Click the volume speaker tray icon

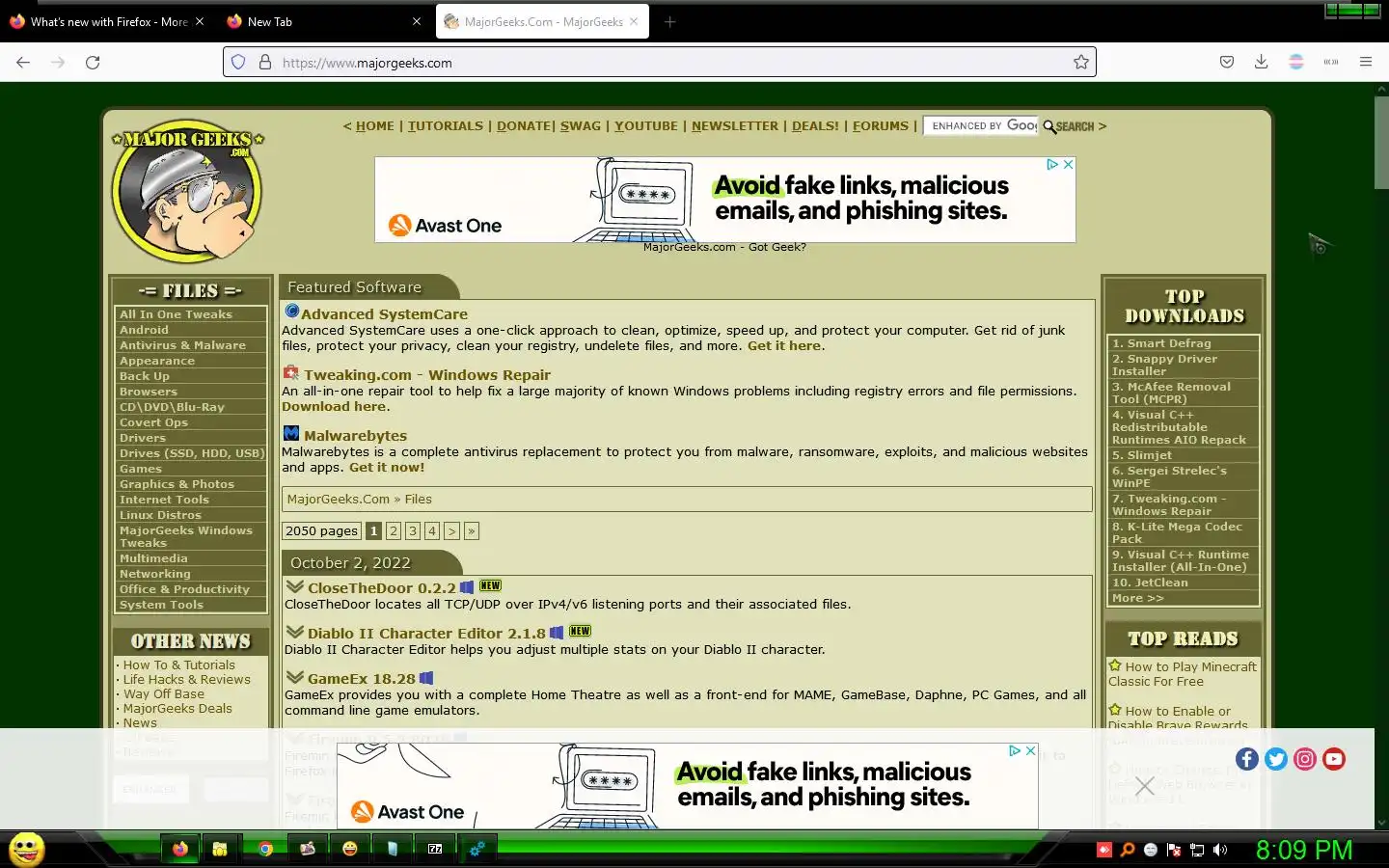coord(1220,850)
